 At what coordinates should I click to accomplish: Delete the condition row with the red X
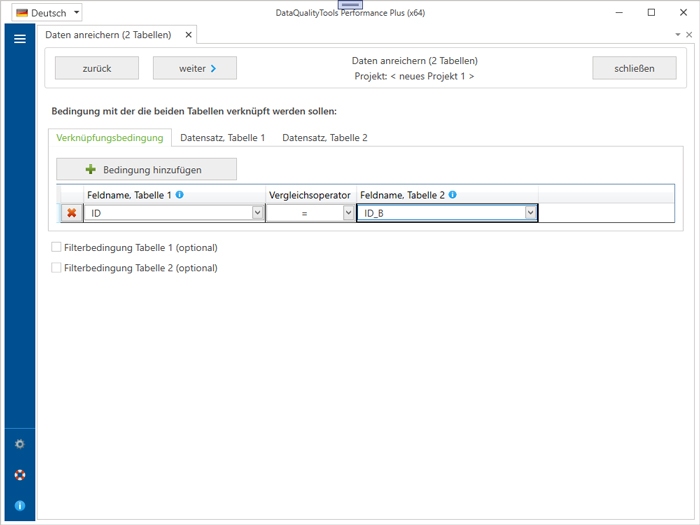tap(72, 213)
